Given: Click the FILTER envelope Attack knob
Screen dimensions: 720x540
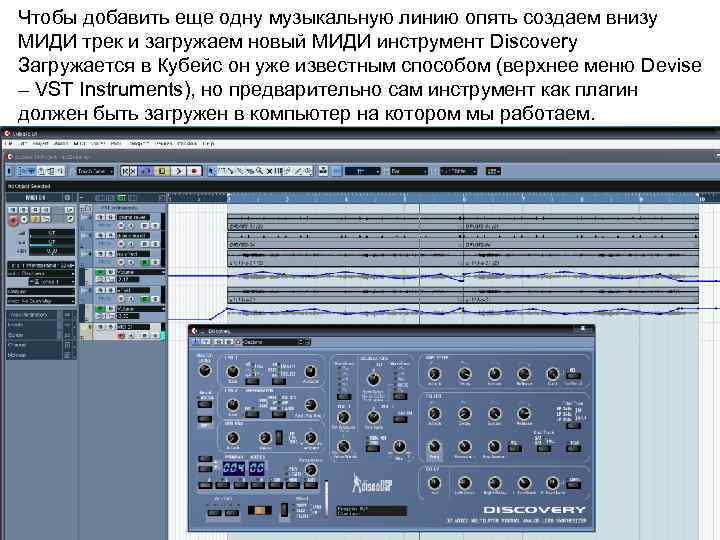Looking at the screenshot, I should pyautogui.click(x=434, y=414).
